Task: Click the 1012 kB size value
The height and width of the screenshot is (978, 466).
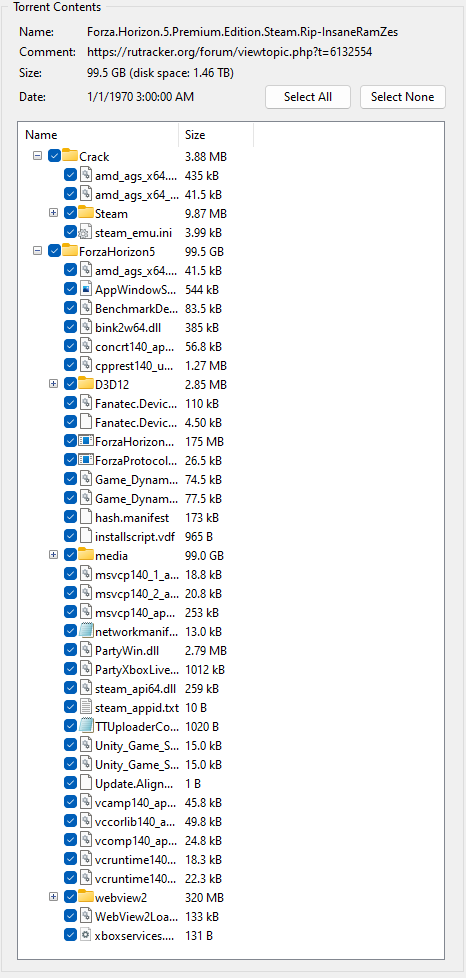Action: coord(205,669)
